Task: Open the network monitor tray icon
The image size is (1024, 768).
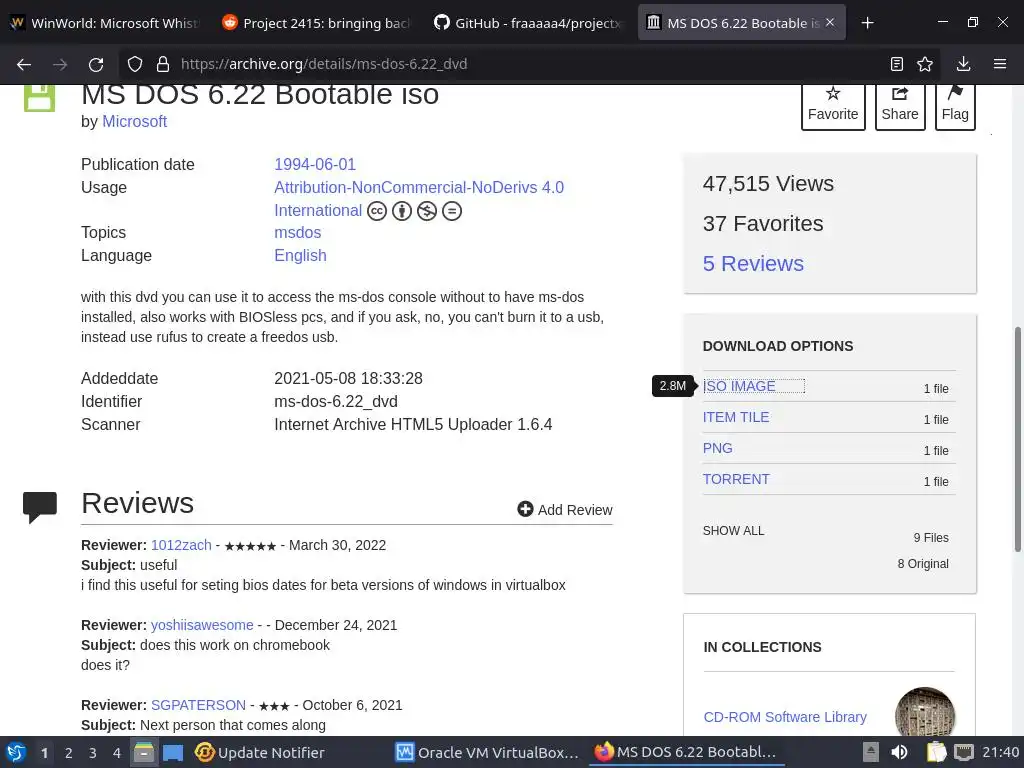Action: click(x=964, y=752)
